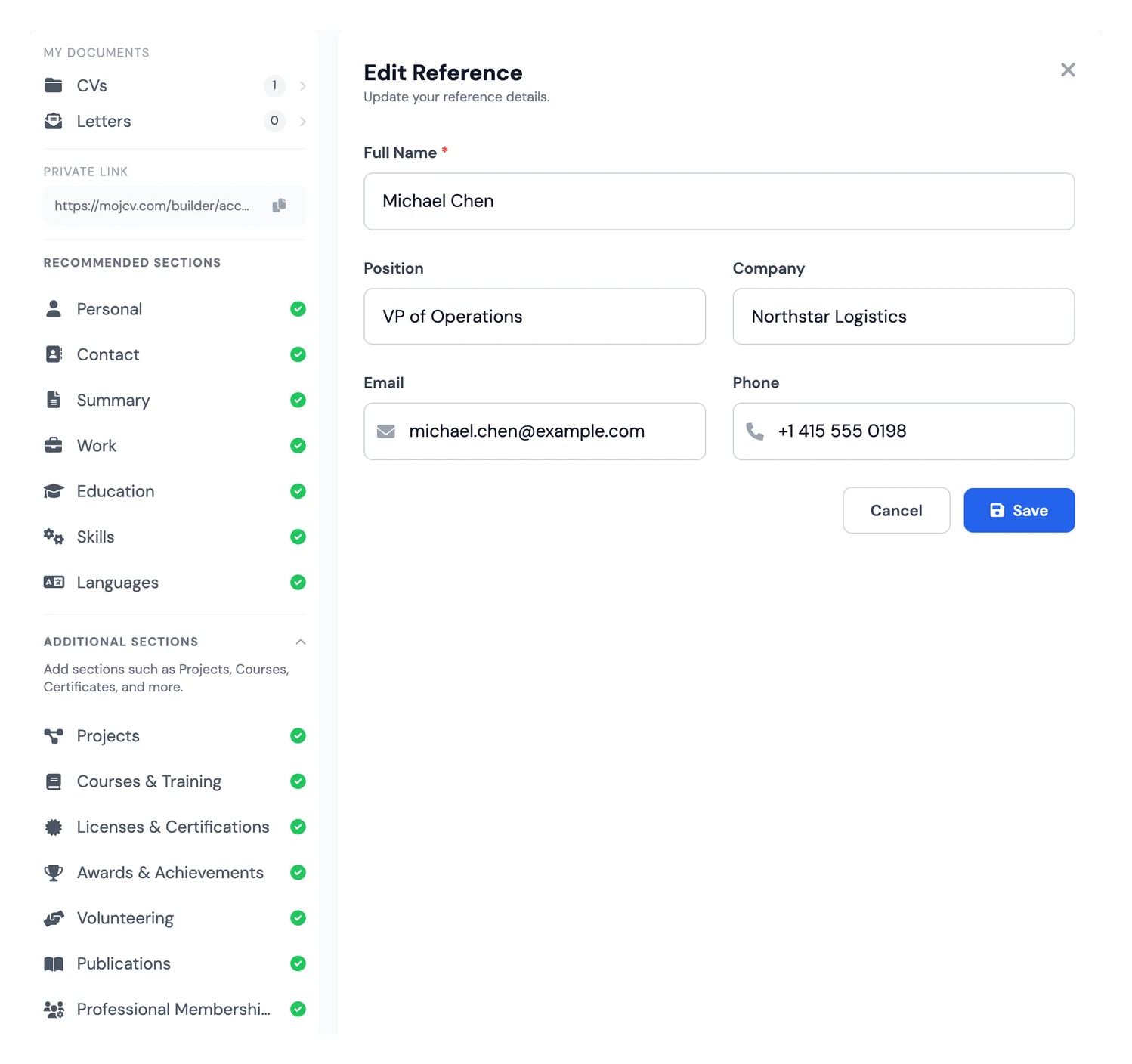Open Licenses & Certifications section
The height and width of the screenshot is (1064, 1132).
[175, 827]
